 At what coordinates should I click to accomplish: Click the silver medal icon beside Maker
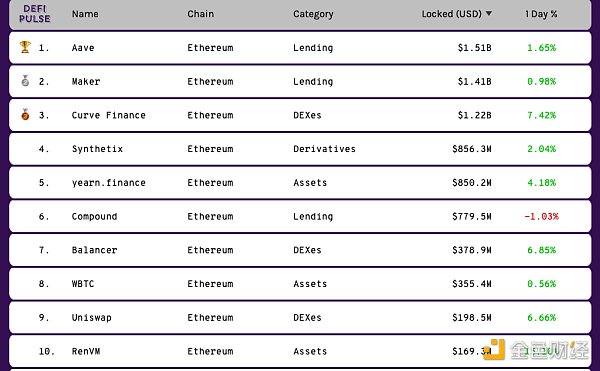(25, 81)
